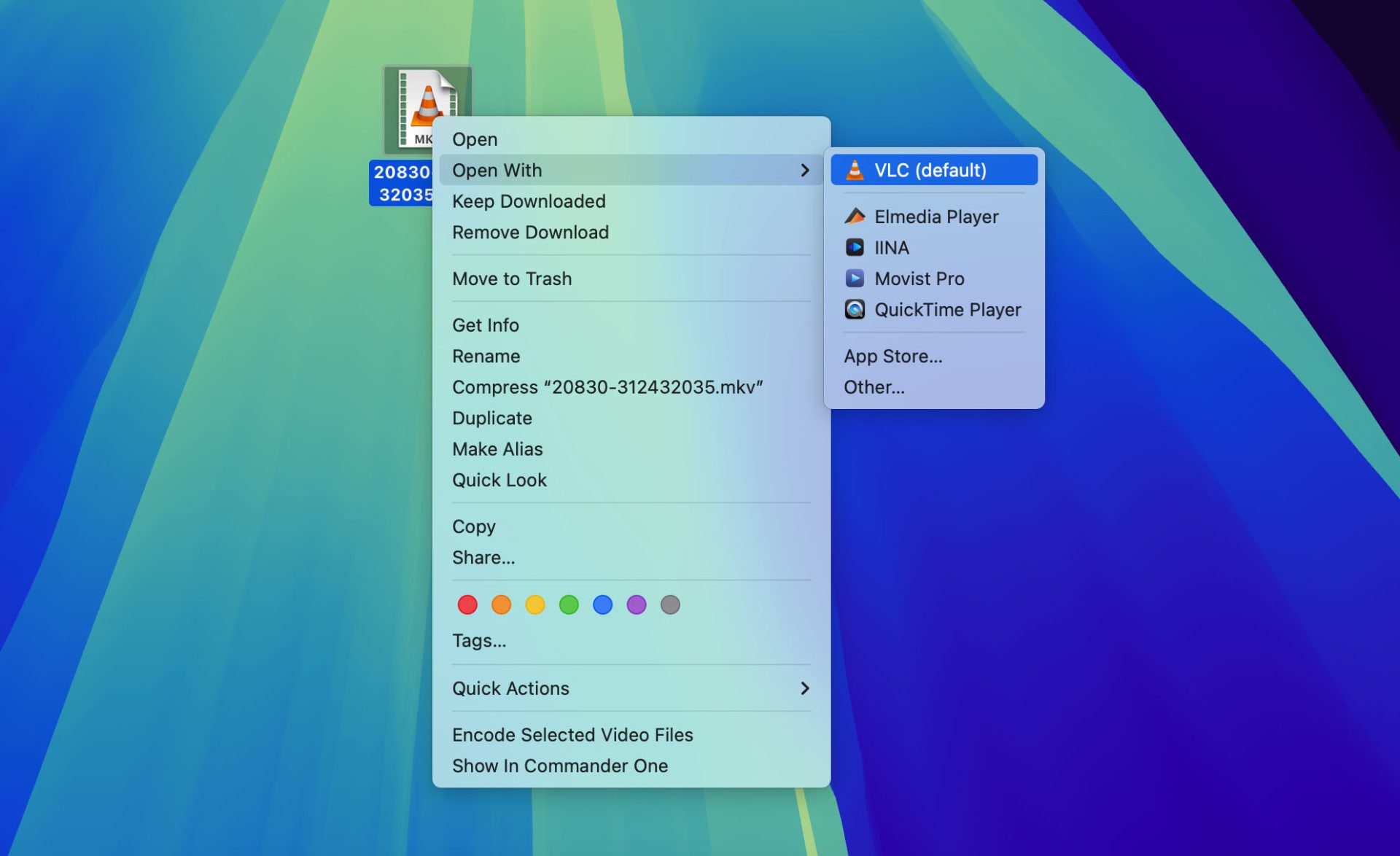This screenshot has width=1400, height=856.
Task: Choose Open from the context menu
Action: [475, 139]
